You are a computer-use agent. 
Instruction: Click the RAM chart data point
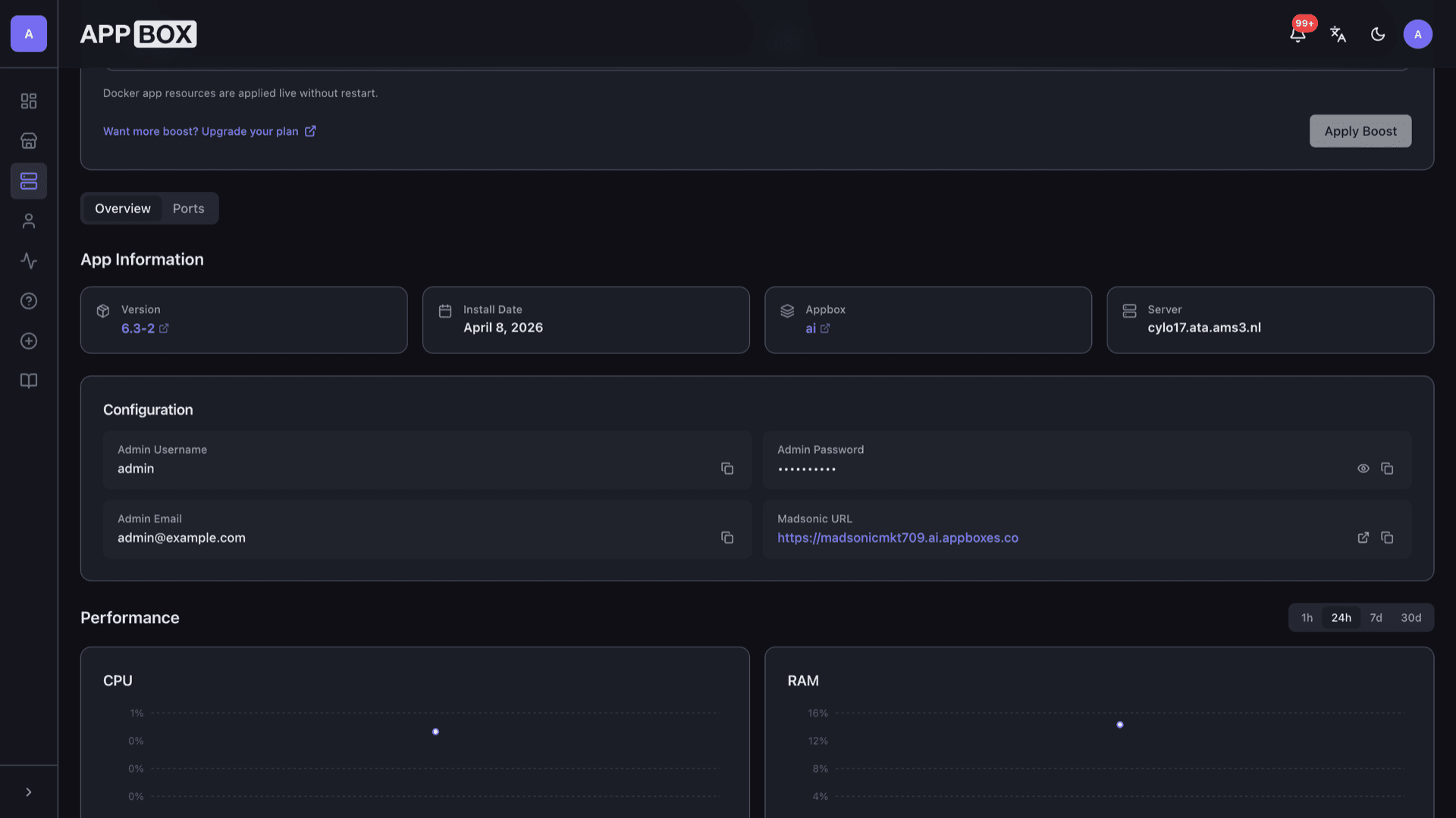tap(1120, 725)
